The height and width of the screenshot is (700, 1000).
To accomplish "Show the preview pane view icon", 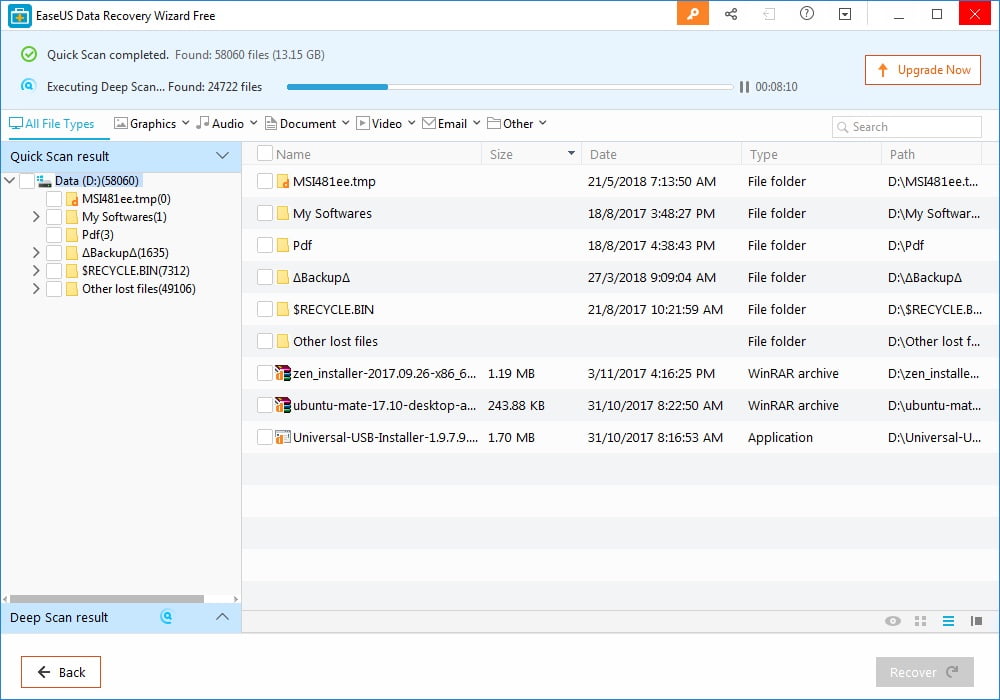I will coord(976,622).
